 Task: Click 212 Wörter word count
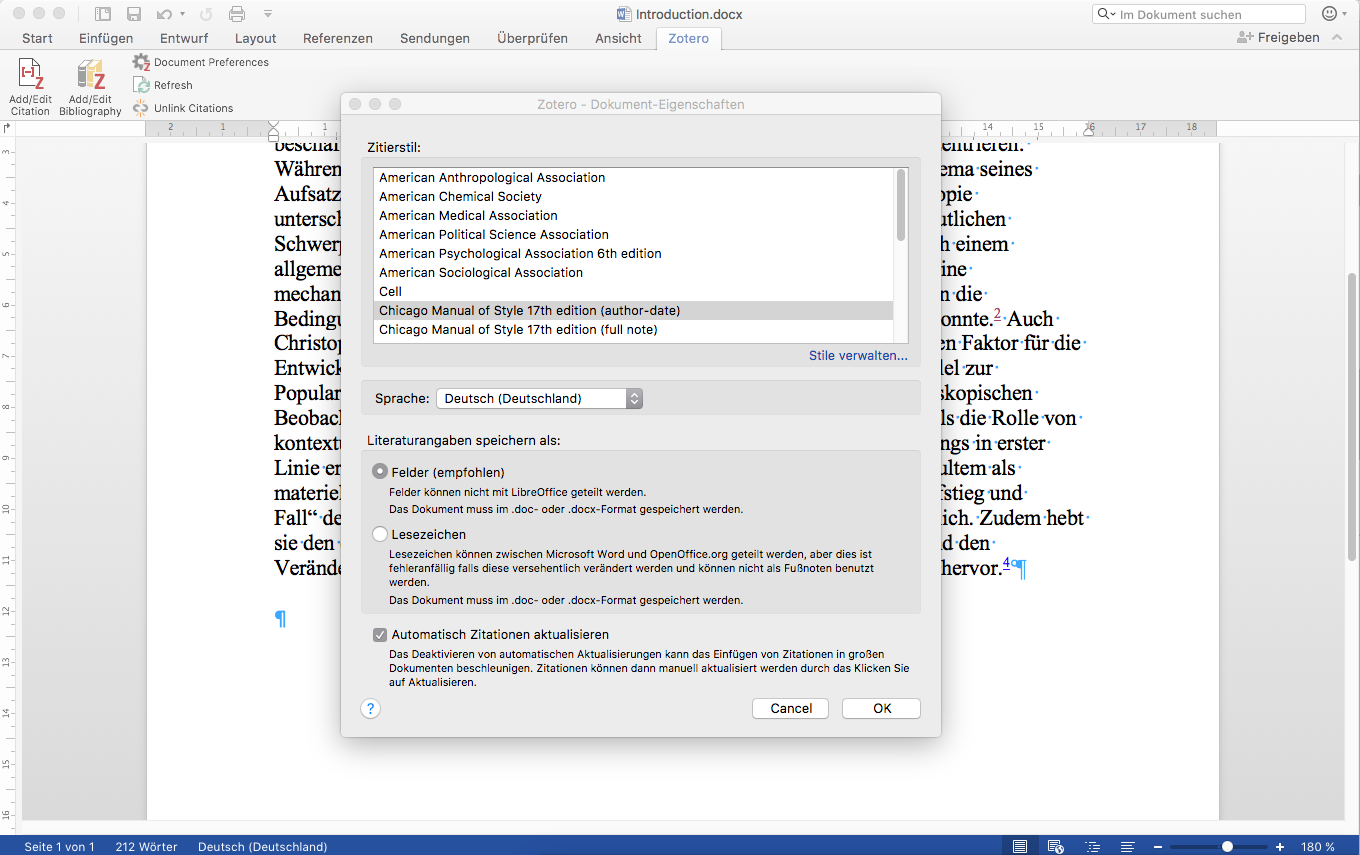146,847
